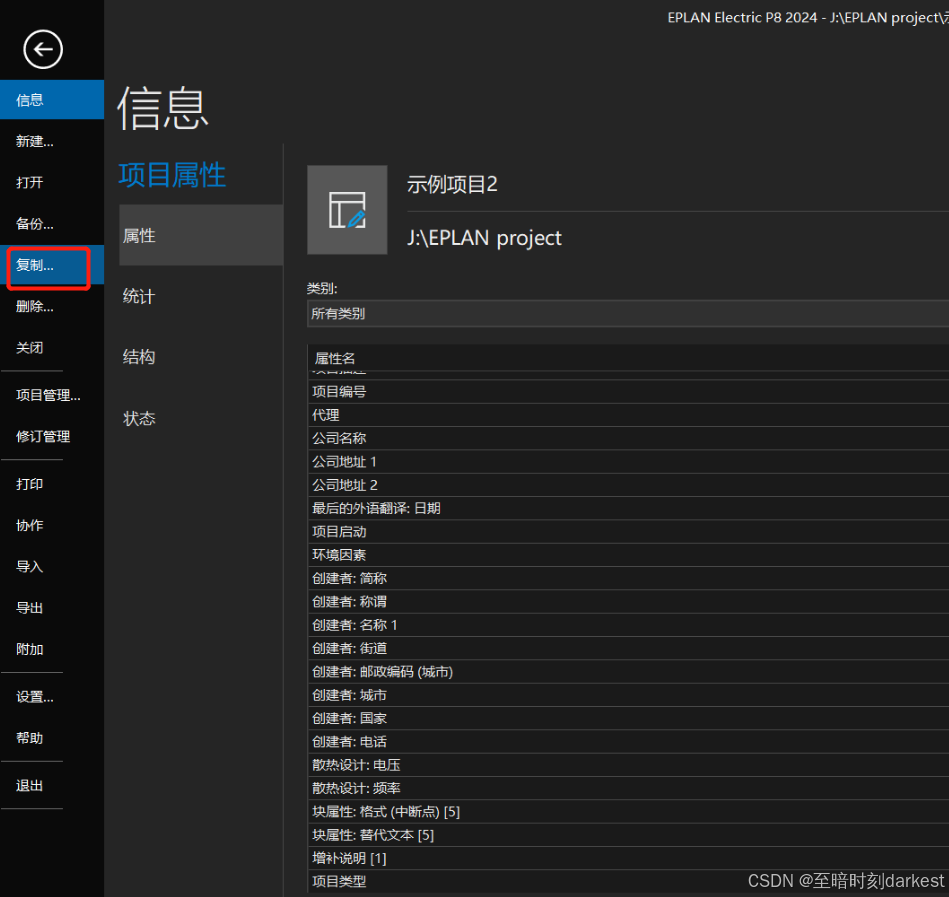Switch to the 状态 tab

click(201, 418)
